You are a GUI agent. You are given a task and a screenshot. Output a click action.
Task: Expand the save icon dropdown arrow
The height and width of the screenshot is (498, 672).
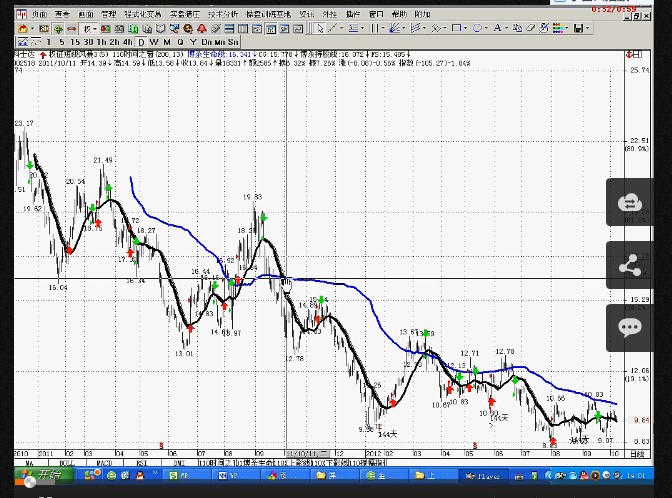coord(588,29)
